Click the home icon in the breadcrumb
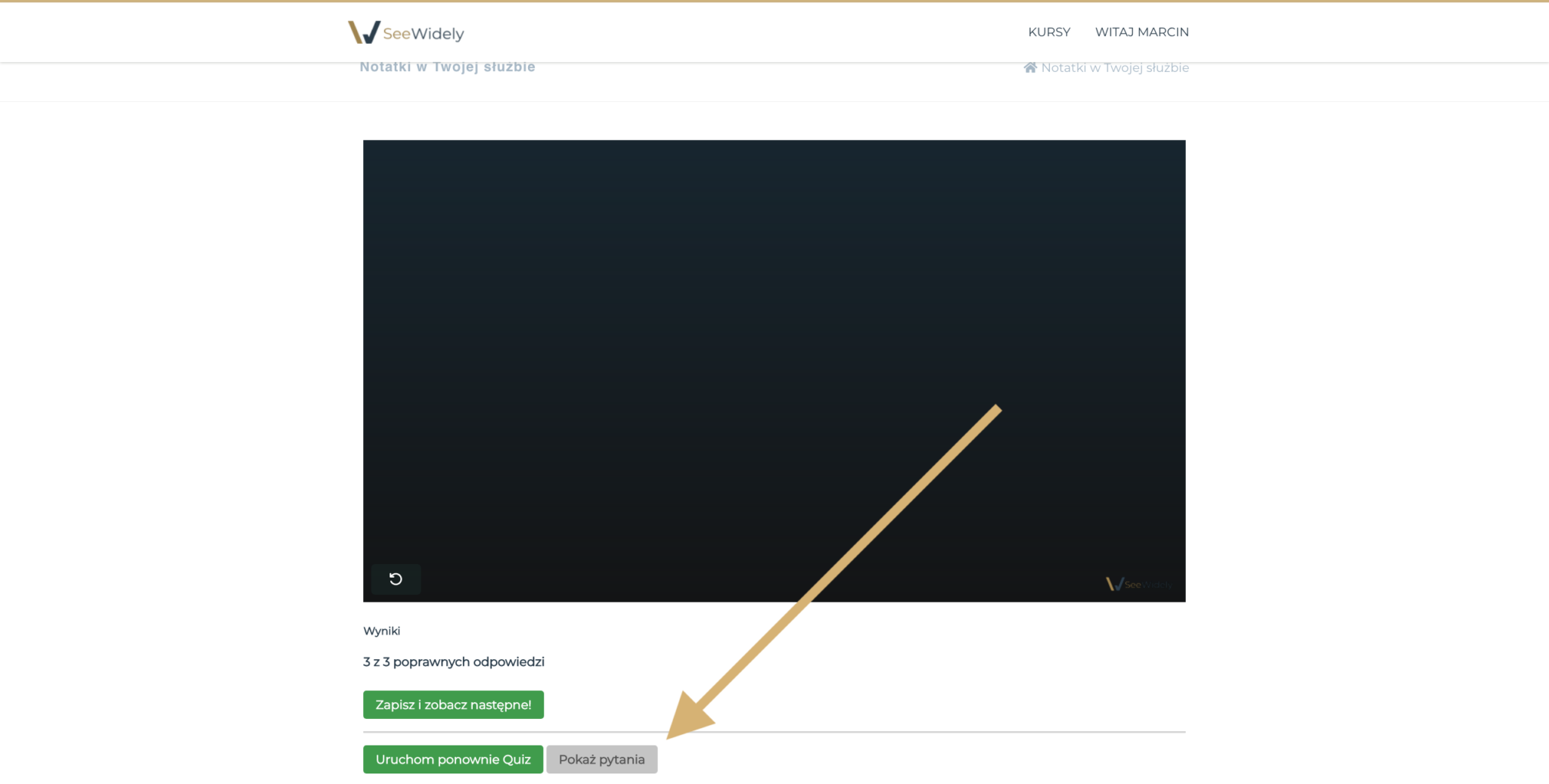 coord(1029,67)
